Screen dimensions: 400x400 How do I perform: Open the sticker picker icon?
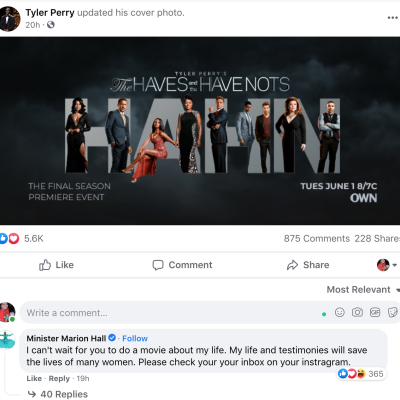tap(393, 312)
